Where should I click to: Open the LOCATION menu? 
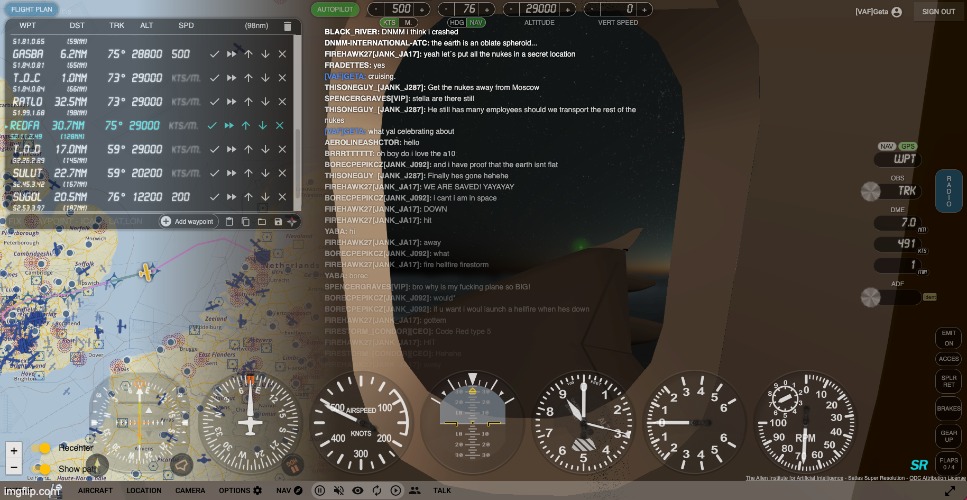[143, 490]
